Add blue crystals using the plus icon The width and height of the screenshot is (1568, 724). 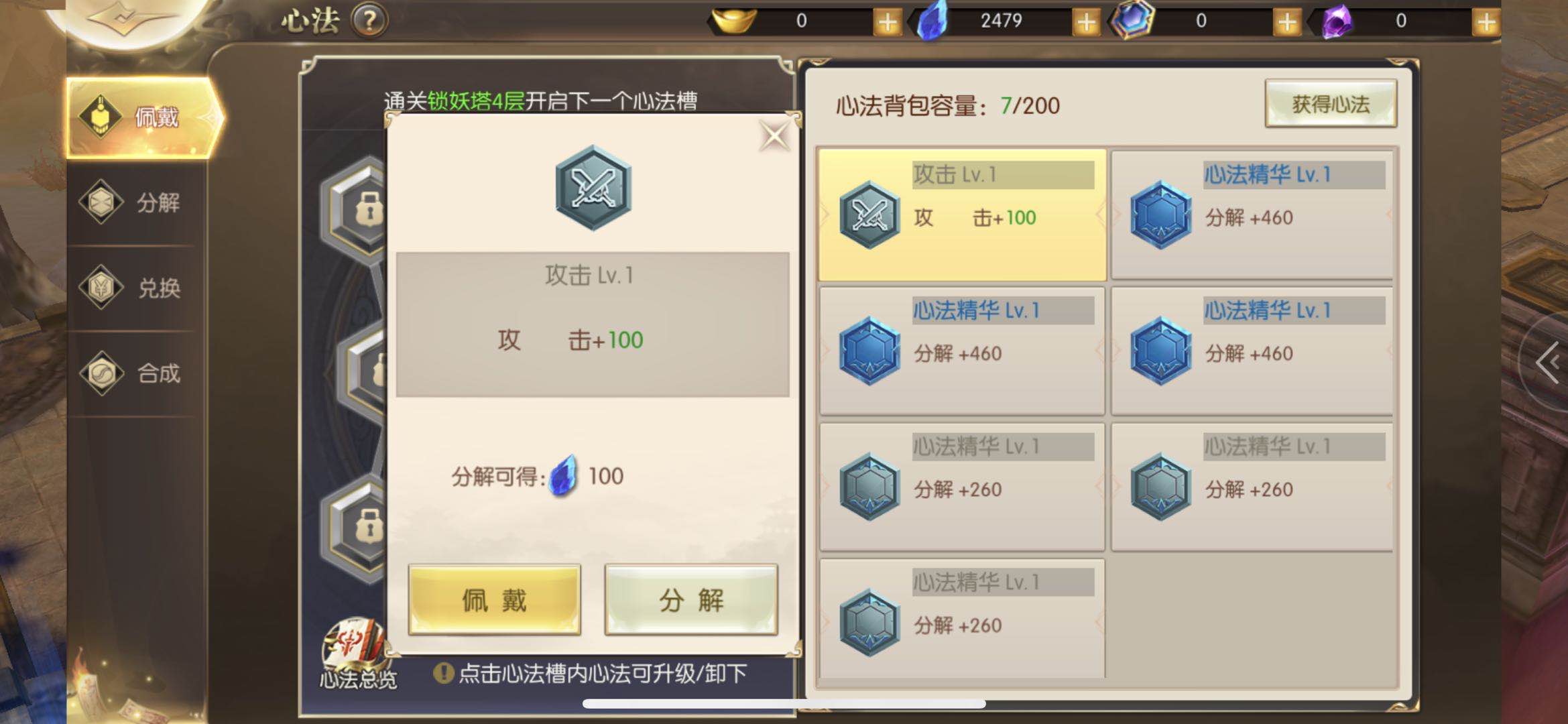coord(1086,21)
